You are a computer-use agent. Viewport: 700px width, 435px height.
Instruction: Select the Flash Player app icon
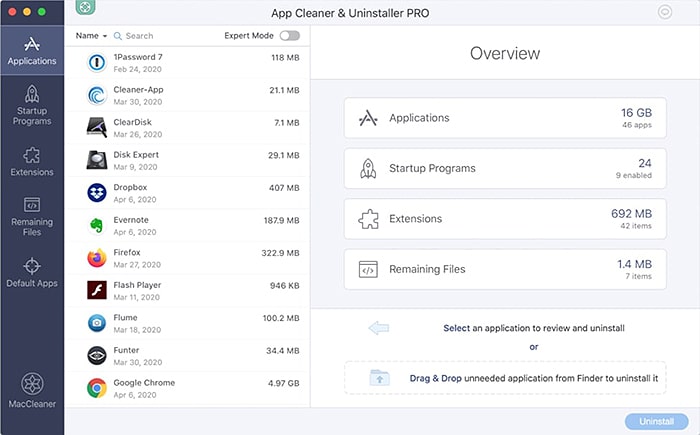97,291
